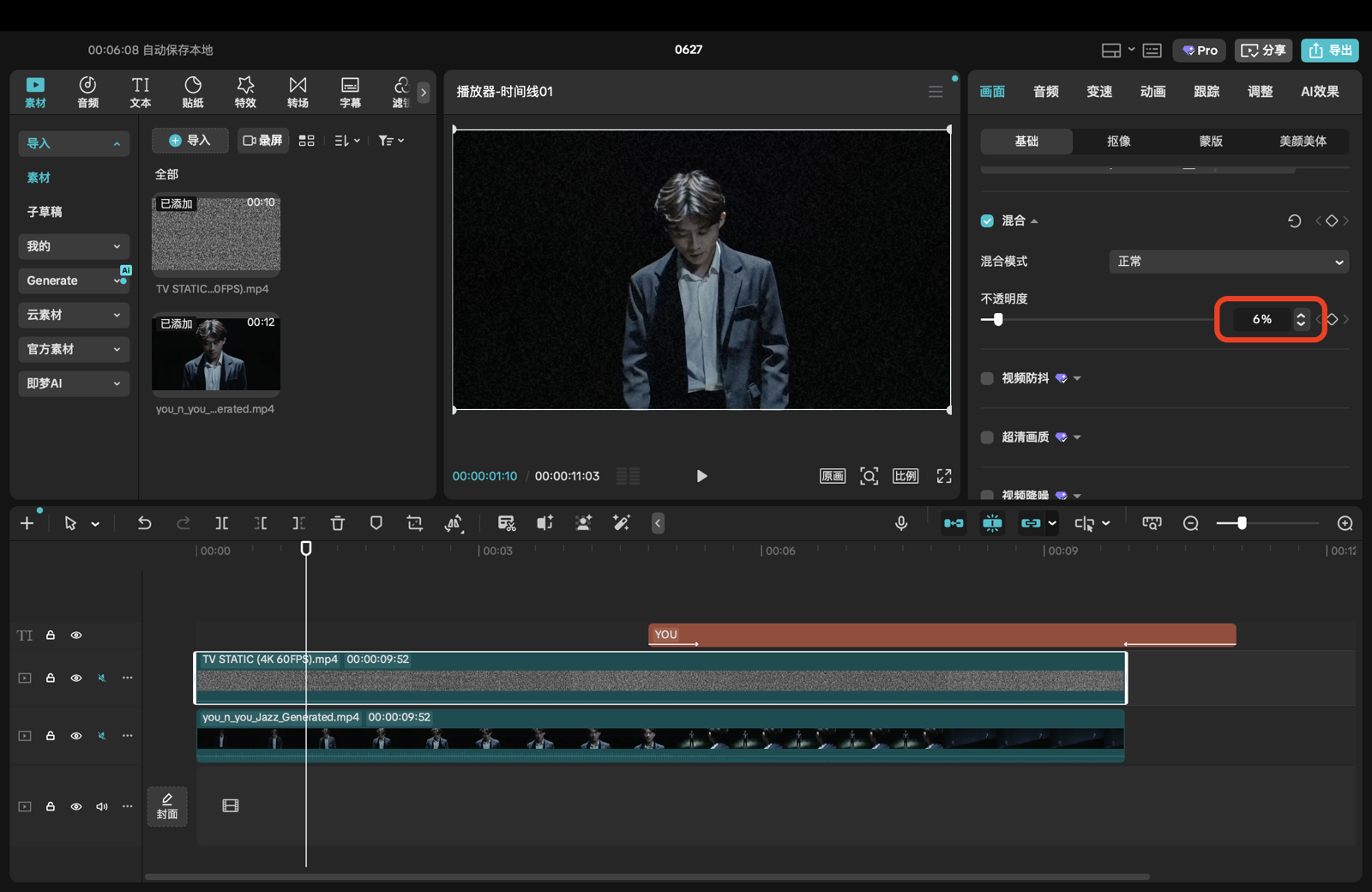Viewport: 1372px width, 892px height.
Task: Click the opacity 6% value field
Action: tap(1262, 319)
